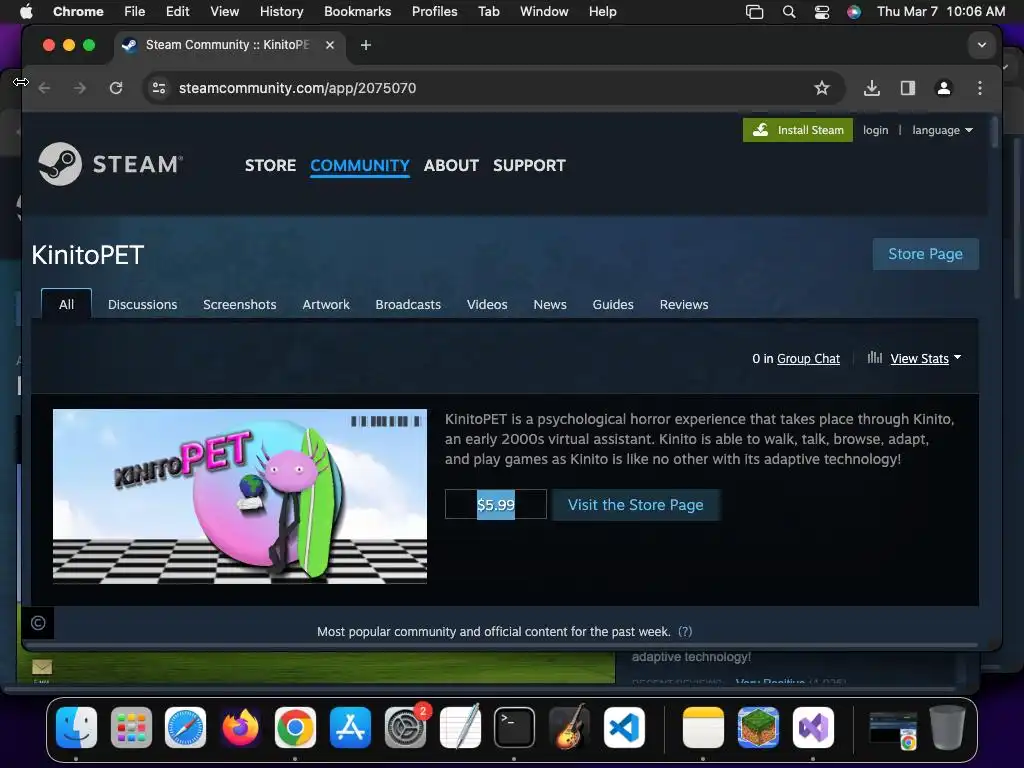The image size is (1024, 768).
Task: Expand tab search chevron in Chrome
Action: [x=982, y=45]
